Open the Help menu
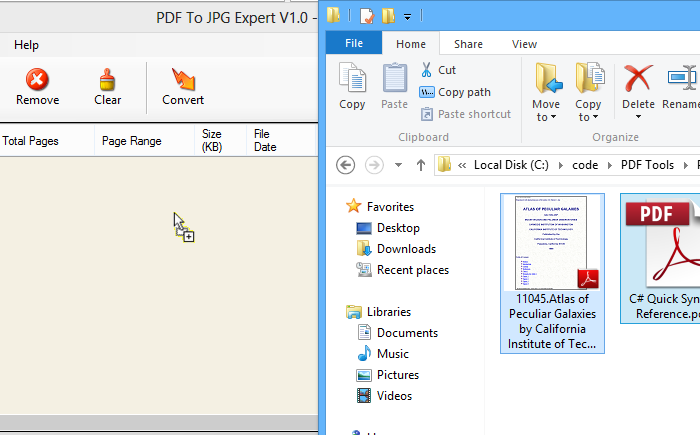The image size is (700, 435). coord(27,45)
